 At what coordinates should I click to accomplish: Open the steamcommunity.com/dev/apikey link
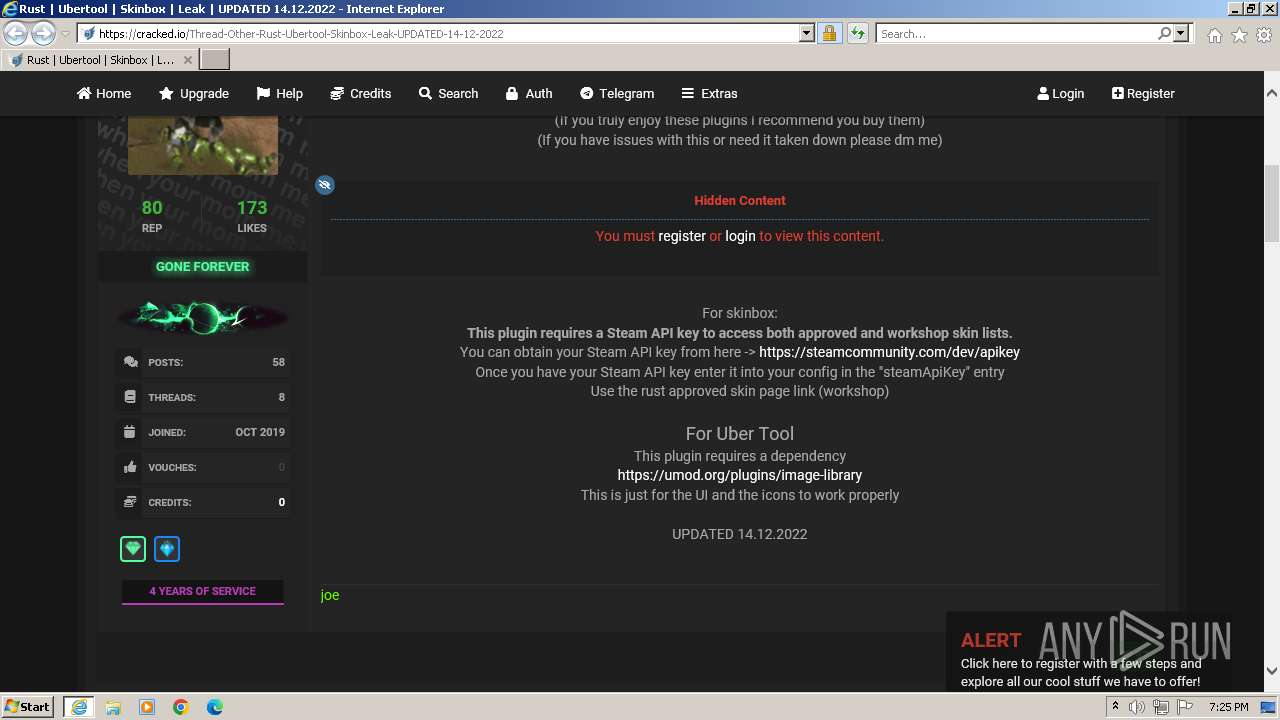click(889, 352)
